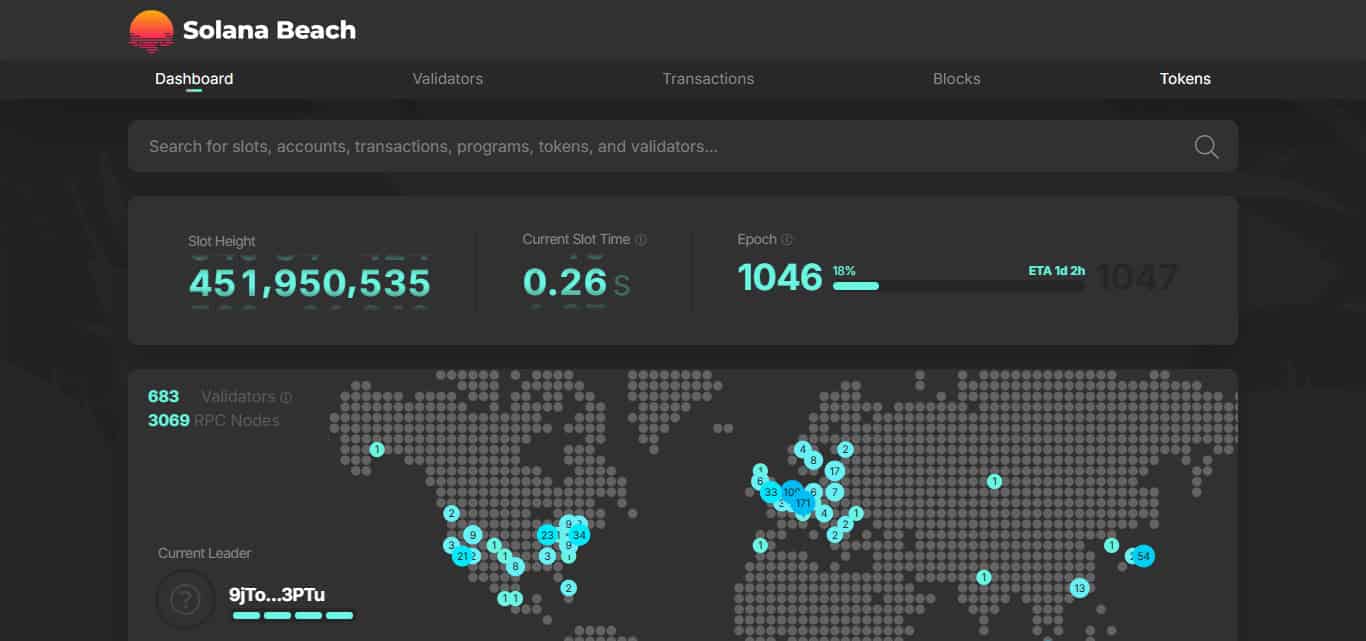Click the magnifying glass search icon
Image resolution: width=1366 pixels, height=641 pixels.
coord(1206,147)
